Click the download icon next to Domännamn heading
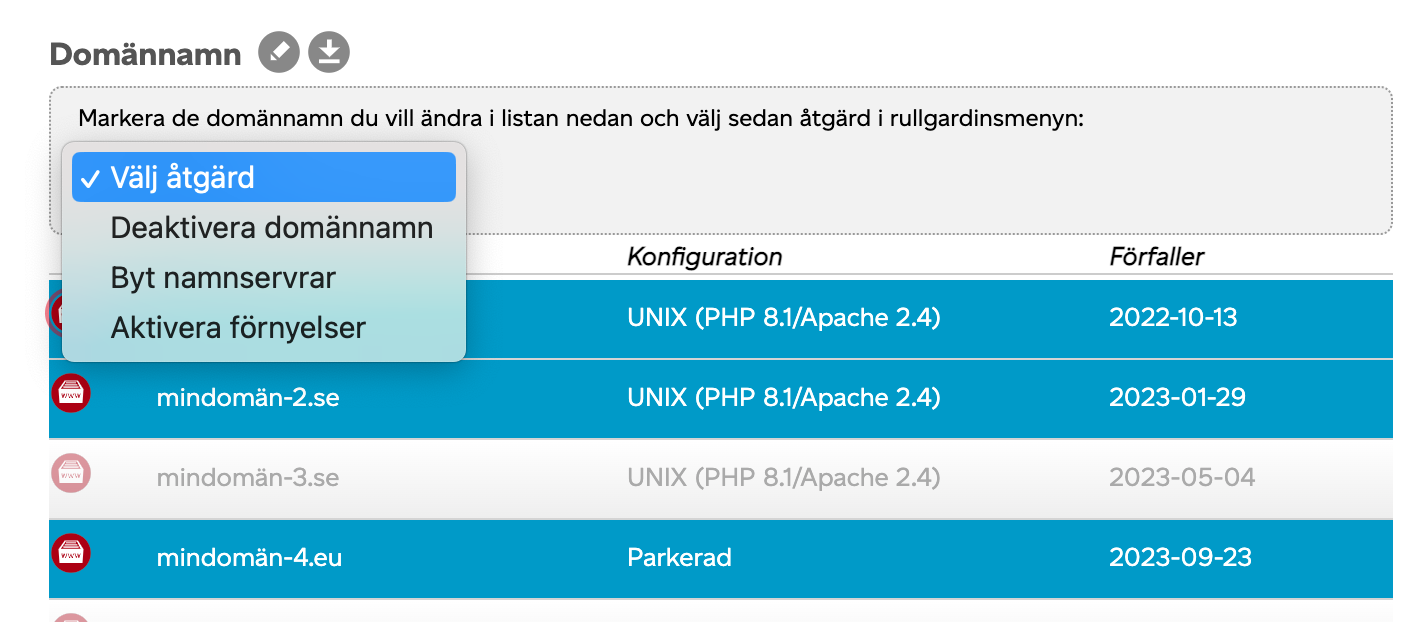This screenshot has width=1426, height=622. pyautogui.click(x=329, y=53)
